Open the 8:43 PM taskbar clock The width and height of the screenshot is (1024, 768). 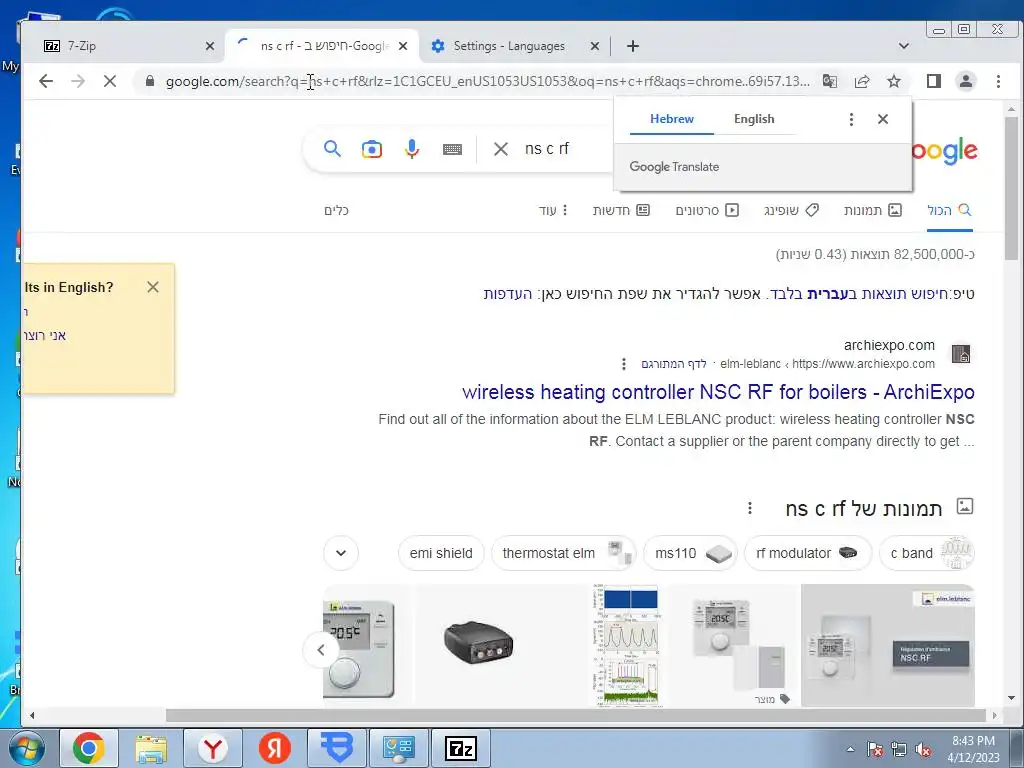coord(973,749)
